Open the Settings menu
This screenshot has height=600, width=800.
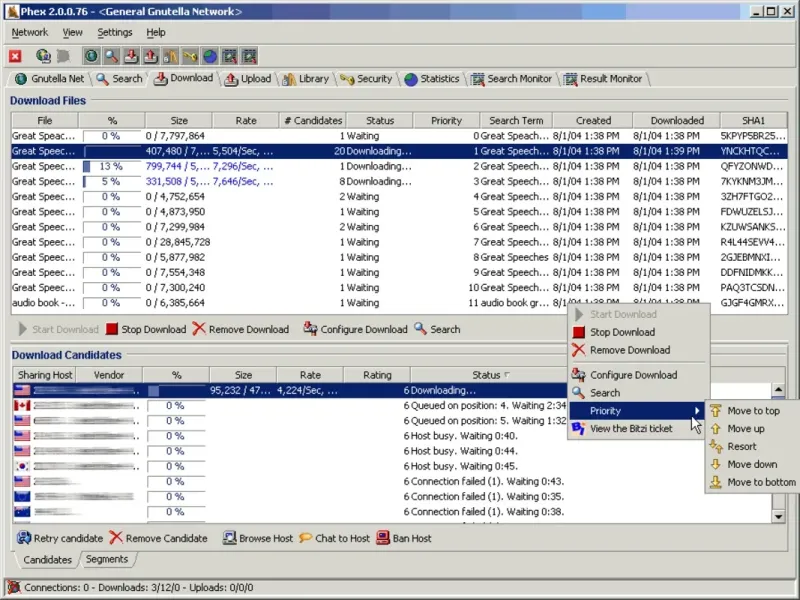click(x=115, y=32)
